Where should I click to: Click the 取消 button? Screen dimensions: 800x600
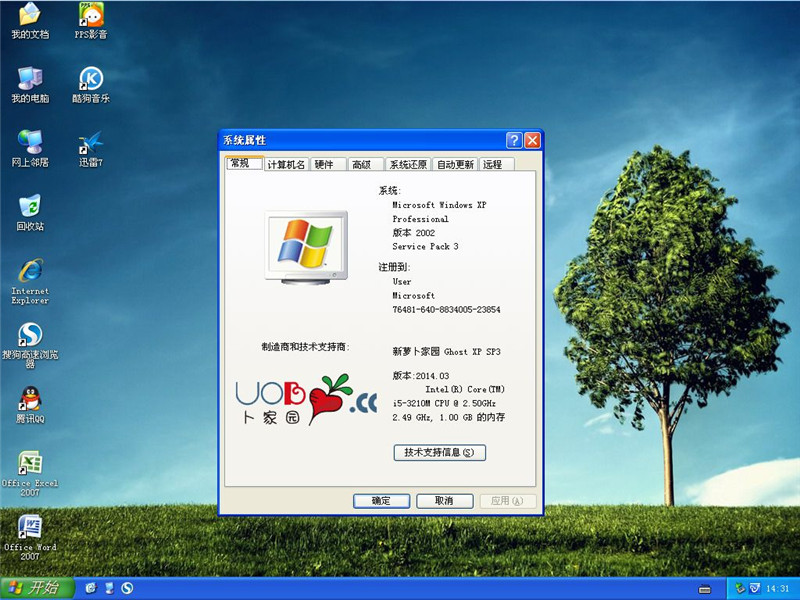(x=444, y=501)
